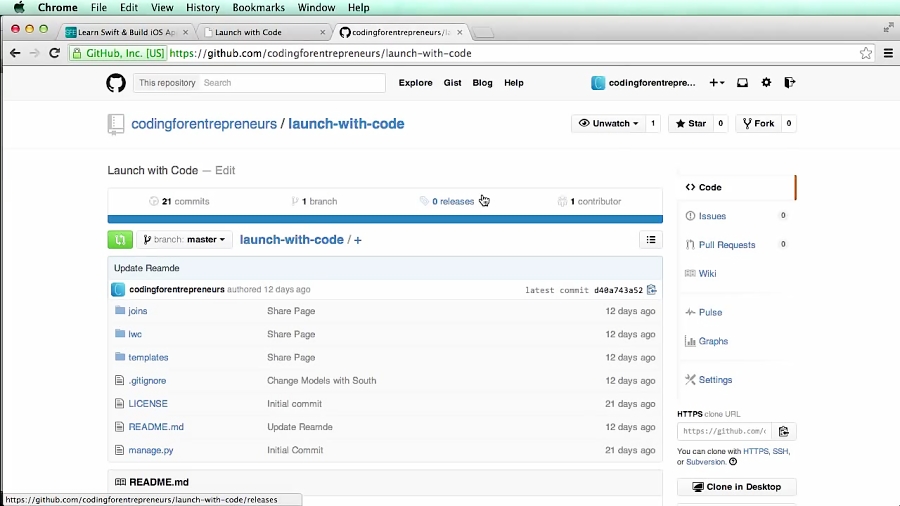Open Help in GitHub header

tap(514, 83)
